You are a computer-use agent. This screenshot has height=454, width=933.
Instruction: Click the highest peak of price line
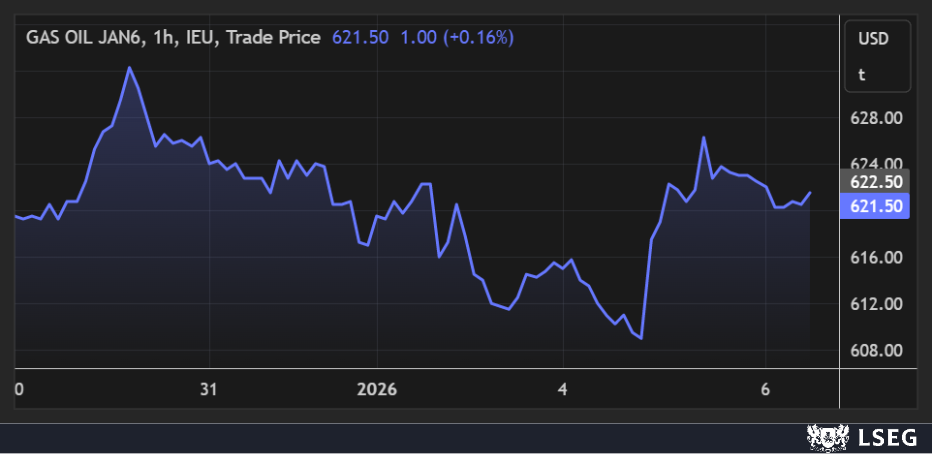[x=129, y=68]
